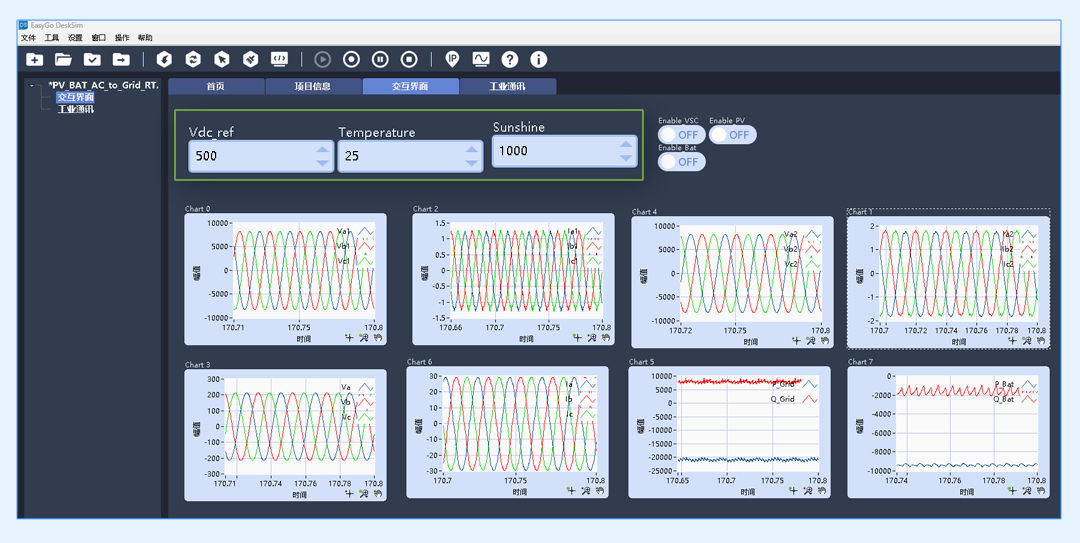The image size is (1080, 543).
Task: Select the zoom tool on Chart 6
Action: (585, 491)
